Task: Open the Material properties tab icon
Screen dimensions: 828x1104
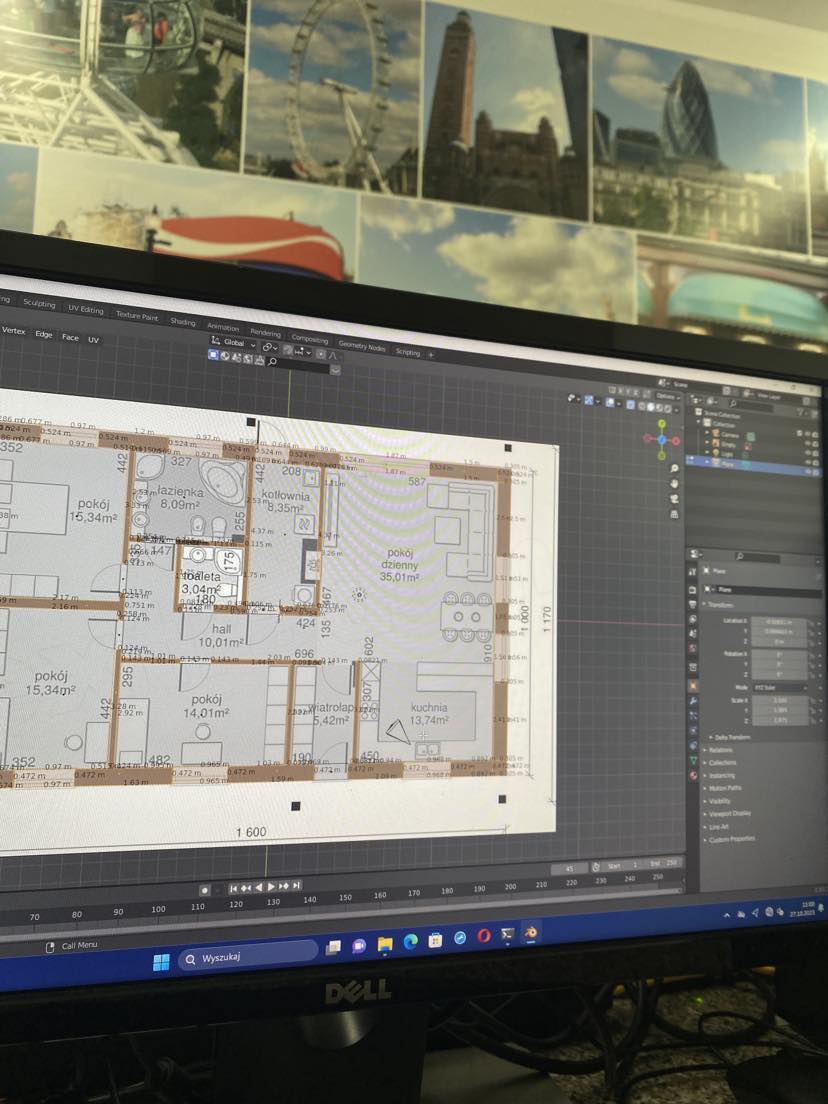Action: coord(694,775)
